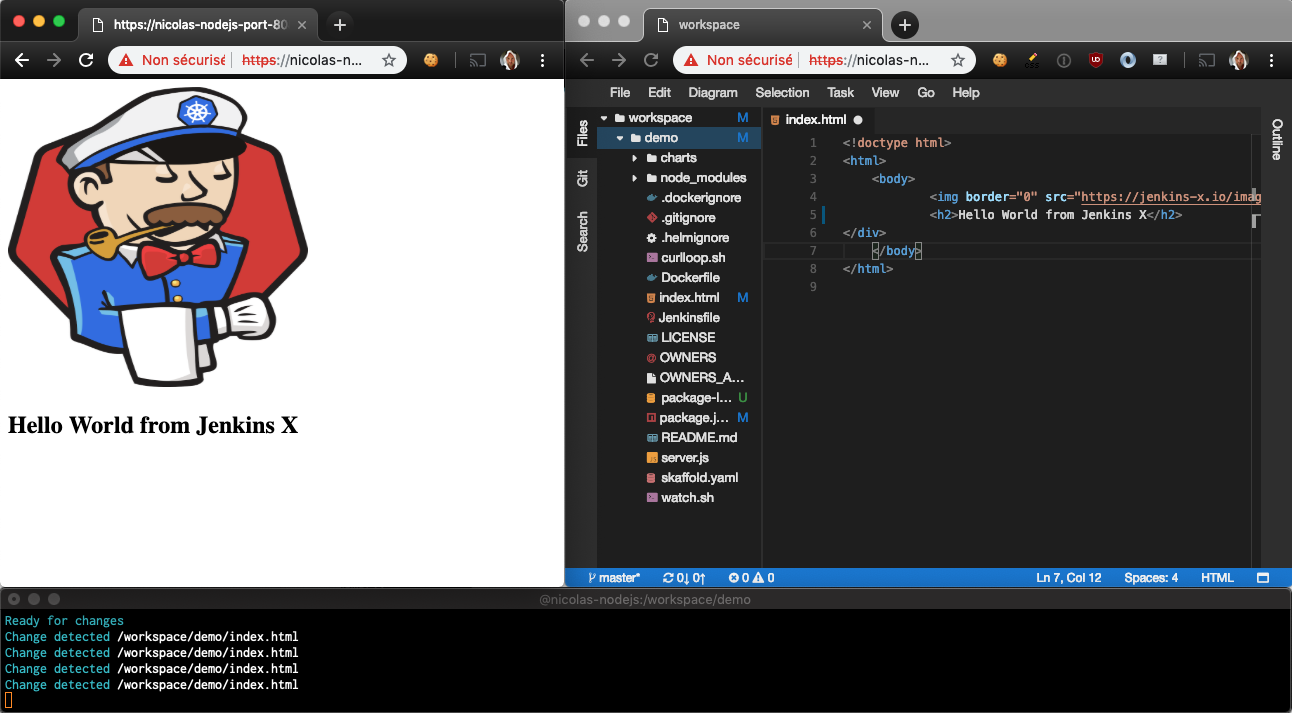Image resolution: width=1292 pixels, height=713 pixels.
Task: Open the profile avatar in left browser
Action: 510,60
